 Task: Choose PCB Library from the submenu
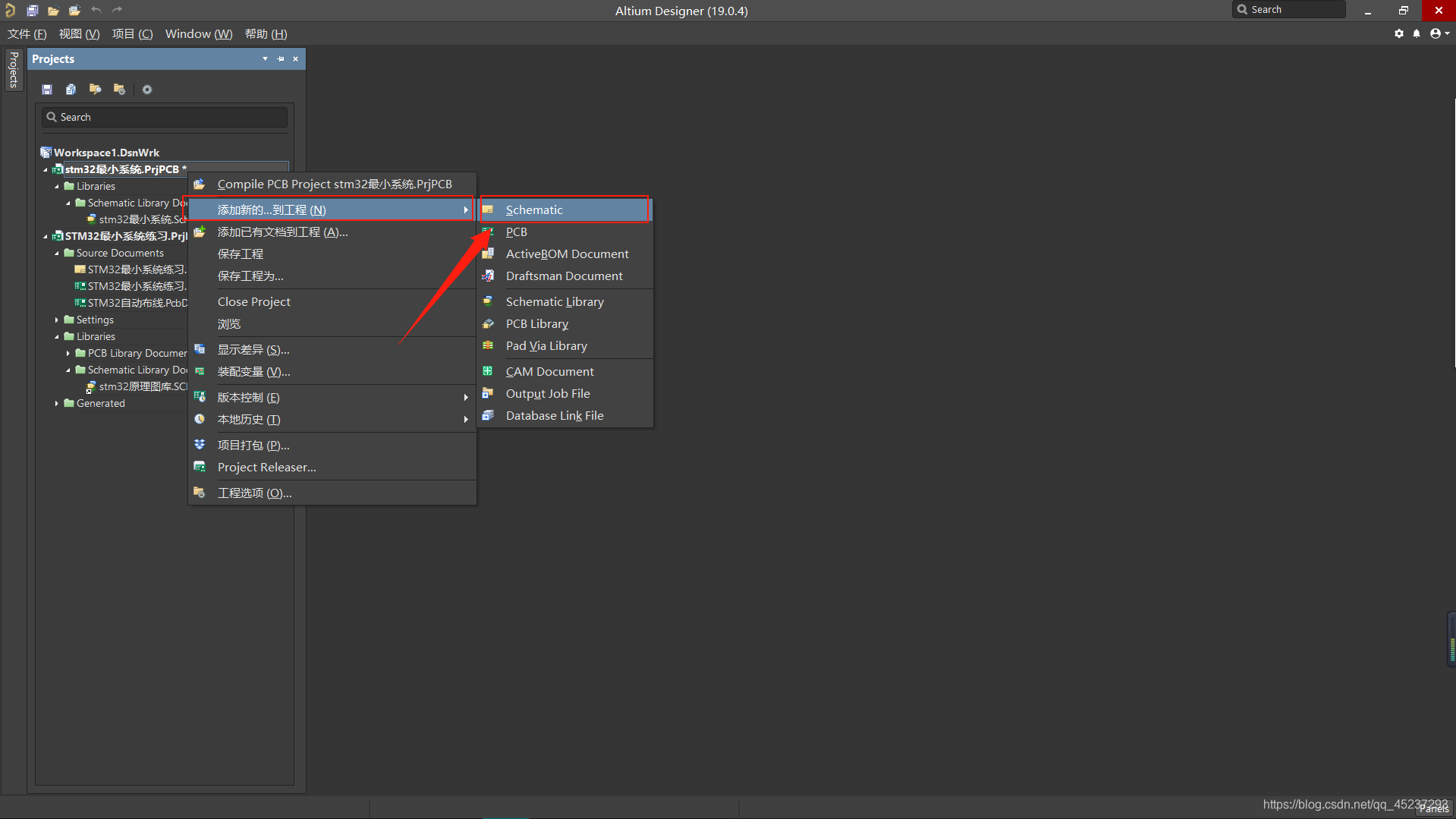click(x=536, y=324)
